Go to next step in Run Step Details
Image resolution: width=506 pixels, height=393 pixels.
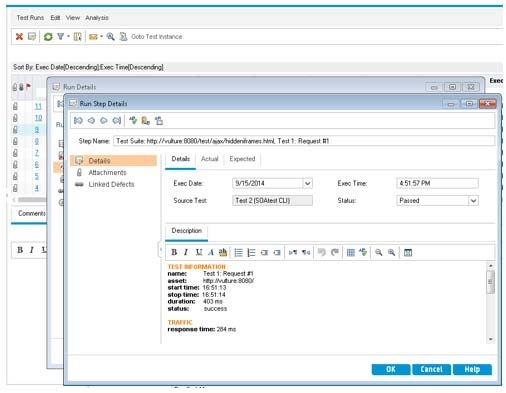(104, 120)
